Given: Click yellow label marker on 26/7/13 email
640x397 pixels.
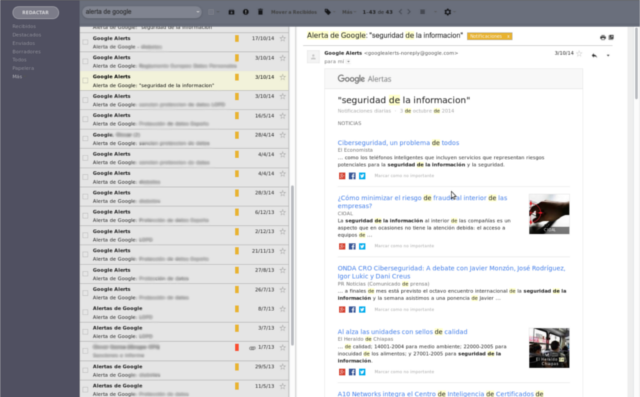Looking at the screenshot, I should point(237,290).
